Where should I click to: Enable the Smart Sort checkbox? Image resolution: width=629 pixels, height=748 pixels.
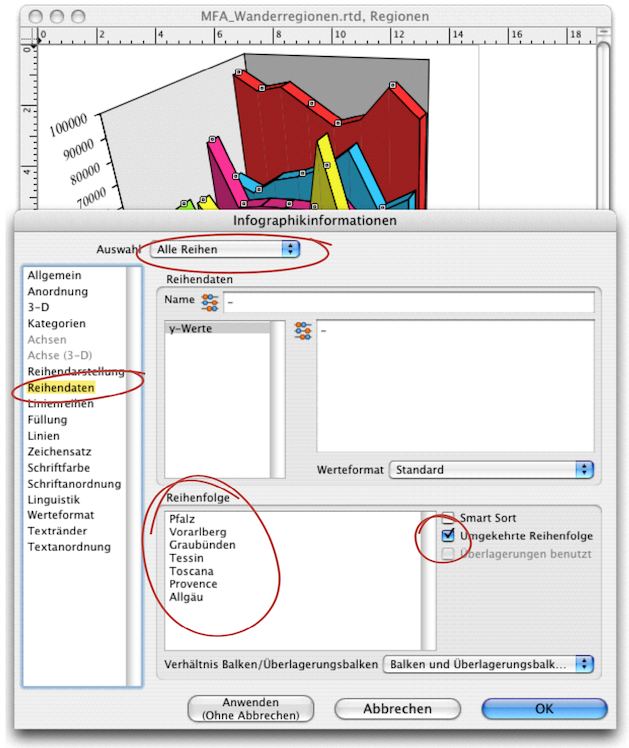[449, 517]
